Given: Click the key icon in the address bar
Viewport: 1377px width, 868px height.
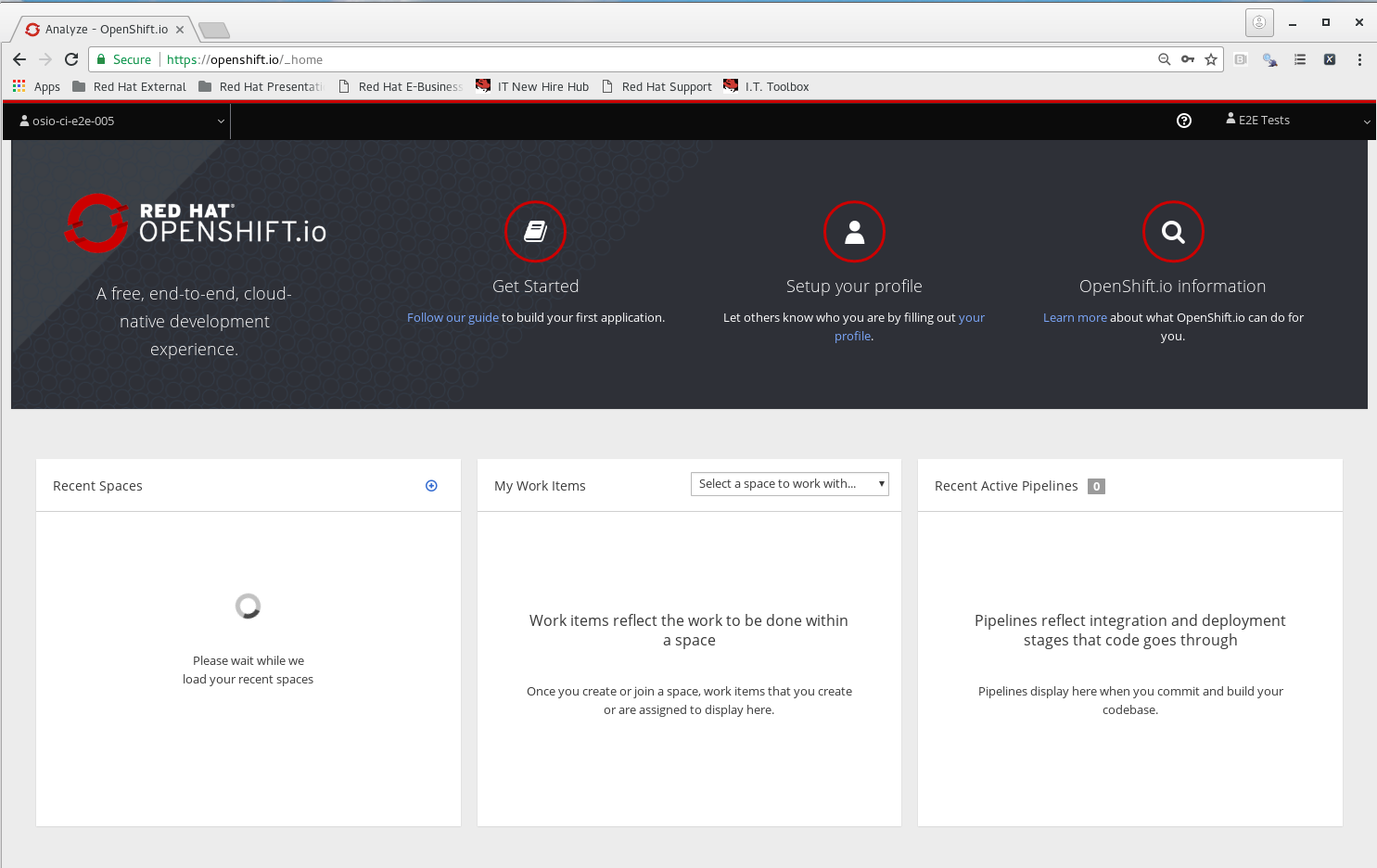Looking at the screenshot, I should [x=1188, y=59].
